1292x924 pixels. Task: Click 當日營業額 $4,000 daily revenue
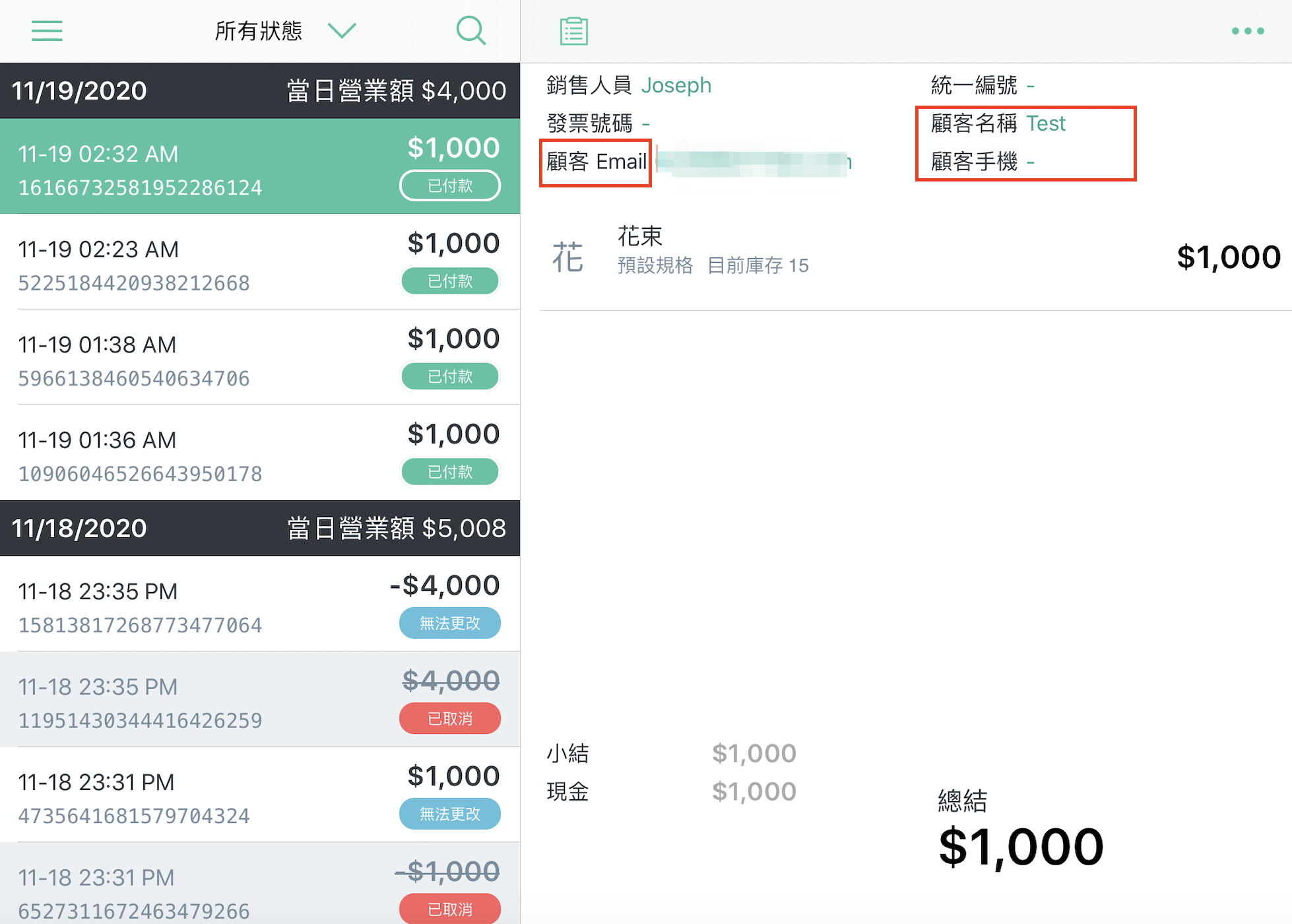pyautogui.click(x=397, y=90)
